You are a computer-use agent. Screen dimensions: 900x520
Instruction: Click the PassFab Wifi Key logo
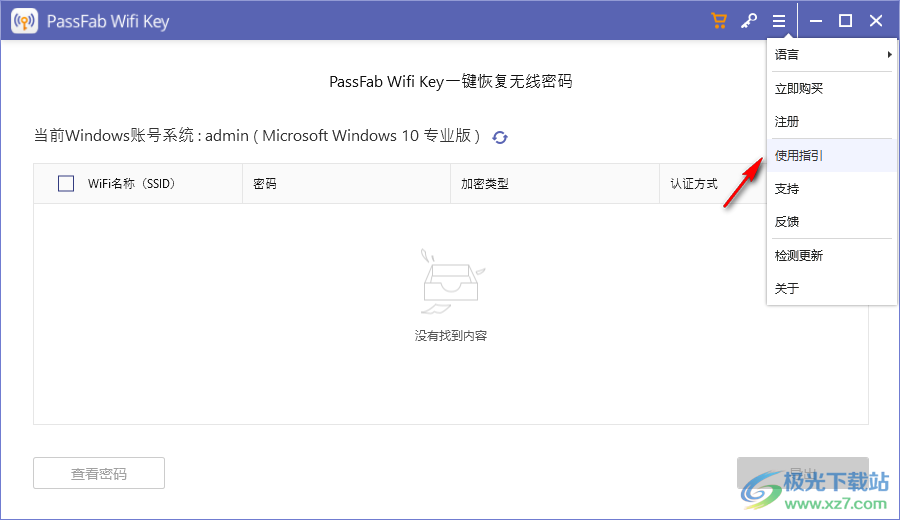click(x=24, y=21)
